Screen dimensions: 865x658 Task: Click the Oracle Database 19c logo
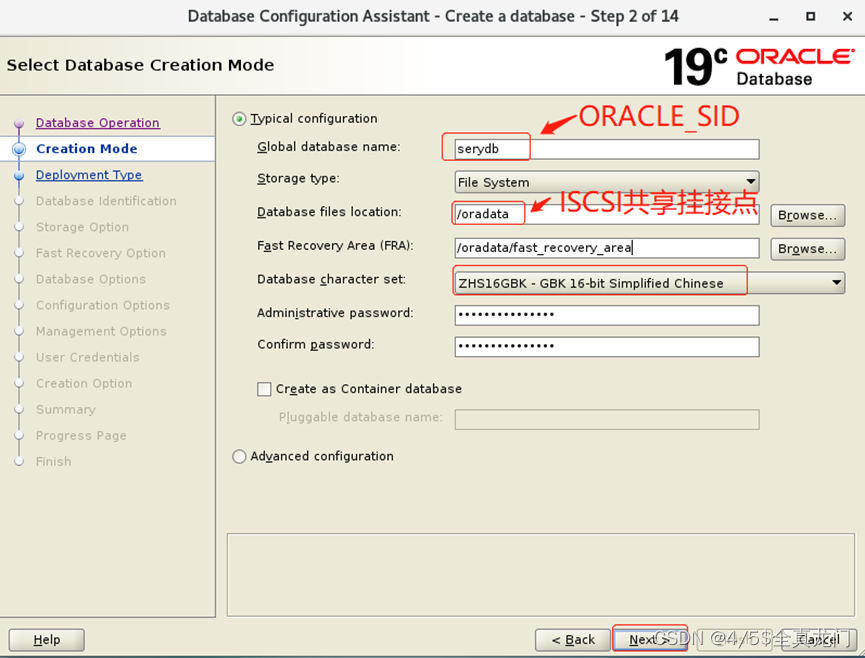[x=760, y=64]
